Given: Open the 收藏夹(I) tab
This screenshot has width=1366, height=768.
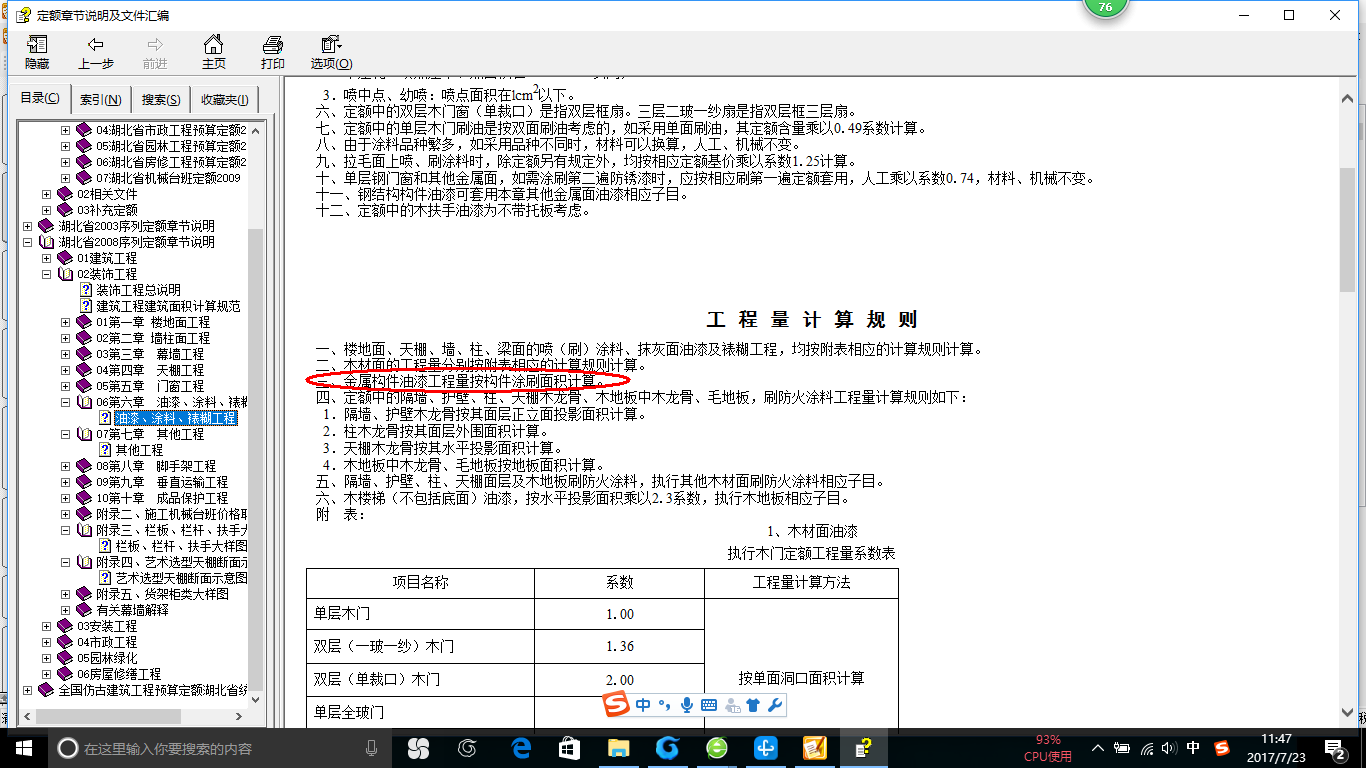Looking at the screenshot, I should pos(226,99).
